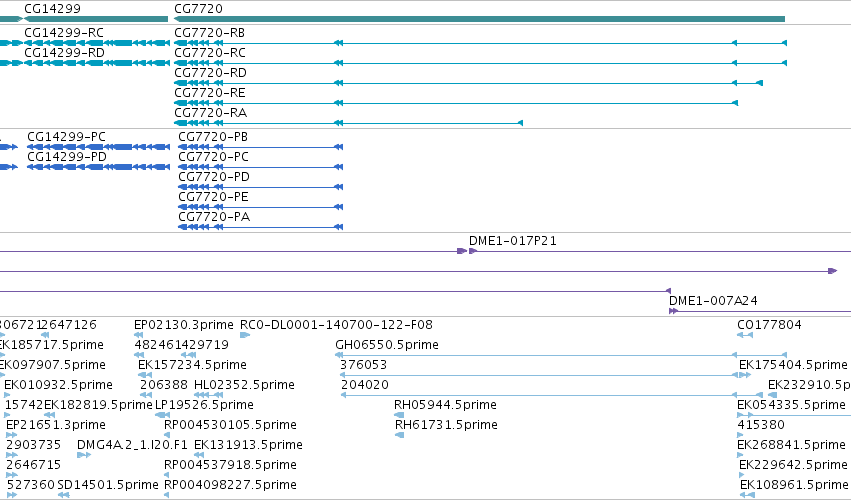851x500 pixels.
Task: Select the 204020 feature label
Action: 365,385
